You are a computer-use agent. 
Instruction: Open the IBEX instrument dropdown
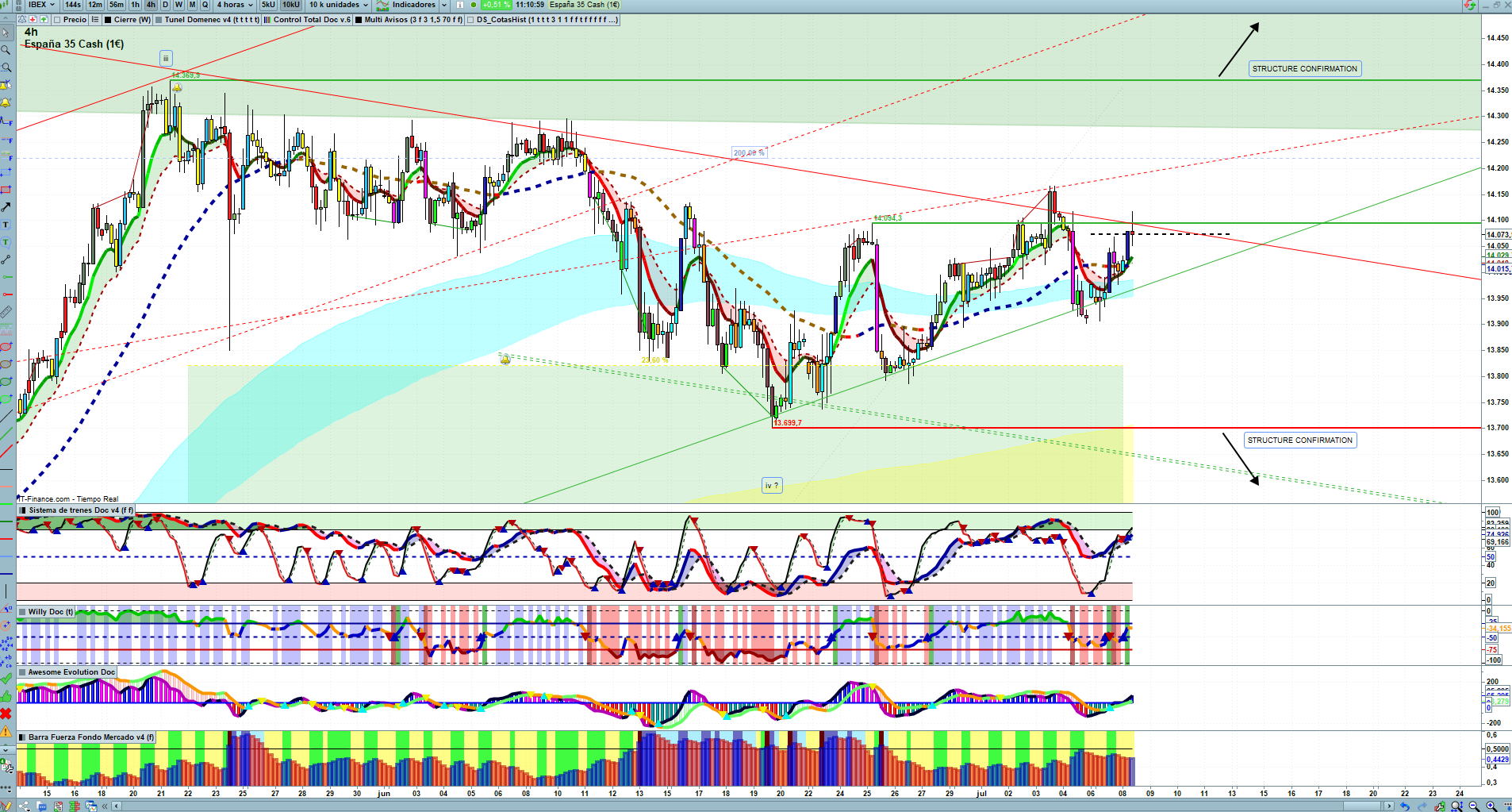point(41,5)
